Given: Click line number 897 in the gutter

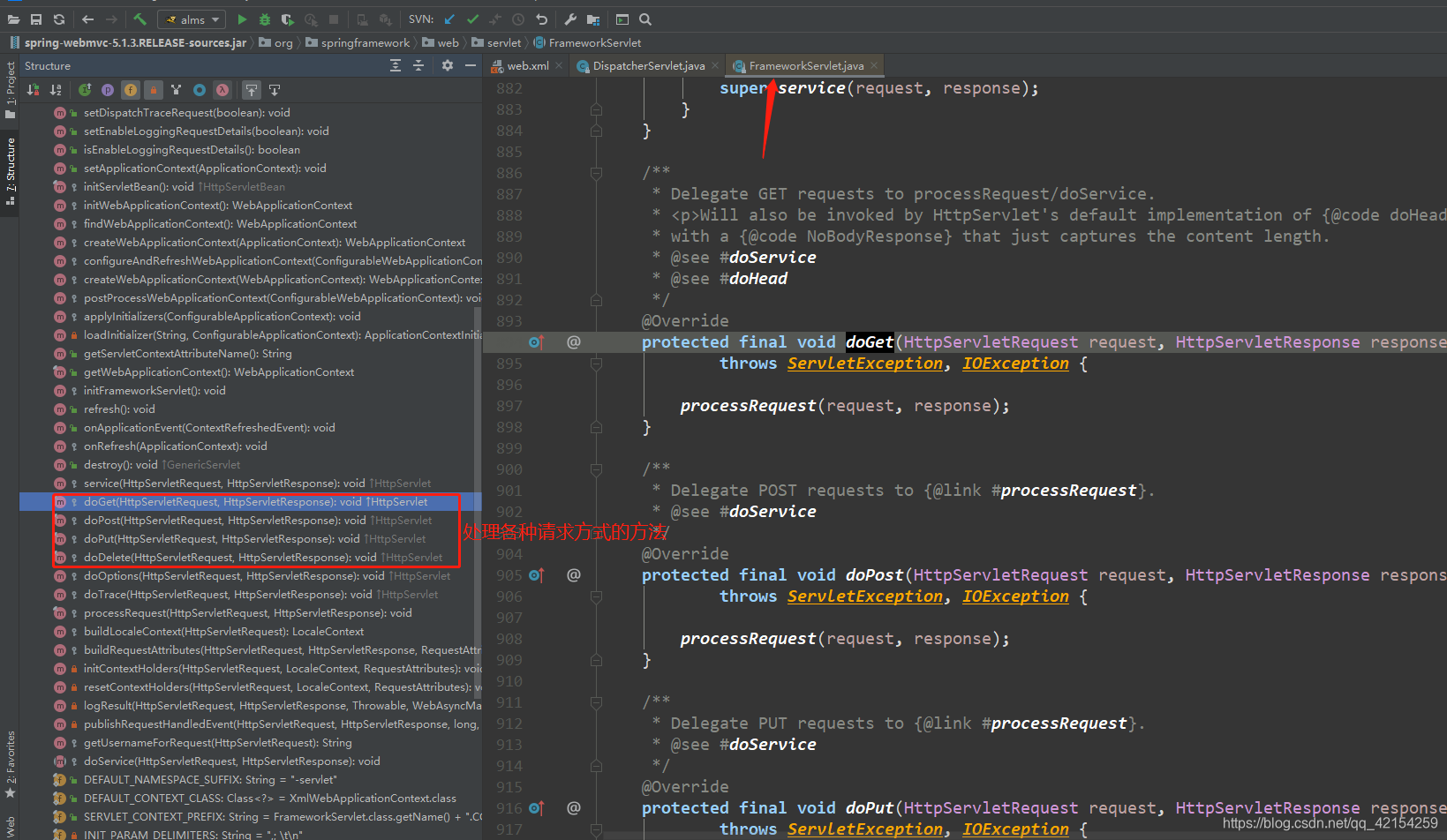Looking at the screenshot, I should point(509,406).
